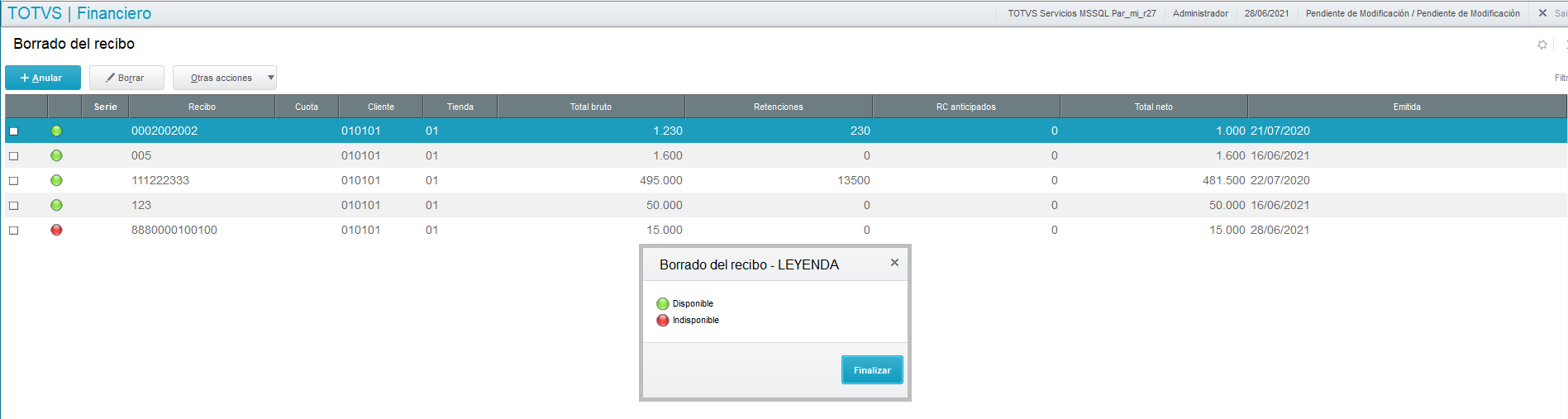Click green status icon of receipt 111222333
Image resolution: width=1568 pixels, height=419 pixels.
click(56, 180)
